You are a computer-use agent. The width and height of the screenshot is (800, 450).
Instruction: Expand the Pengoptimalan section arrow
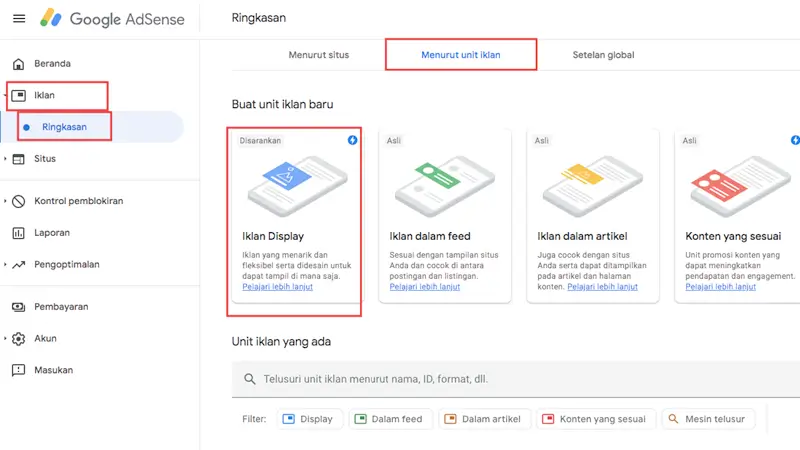(x=5, y=264)
